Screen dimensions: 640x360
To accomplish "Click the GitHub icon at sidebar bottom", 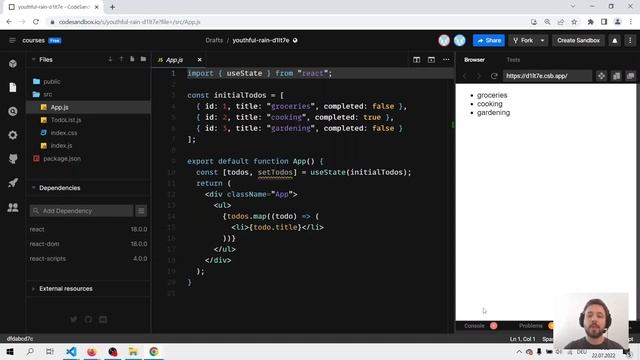I will (88, 319).
